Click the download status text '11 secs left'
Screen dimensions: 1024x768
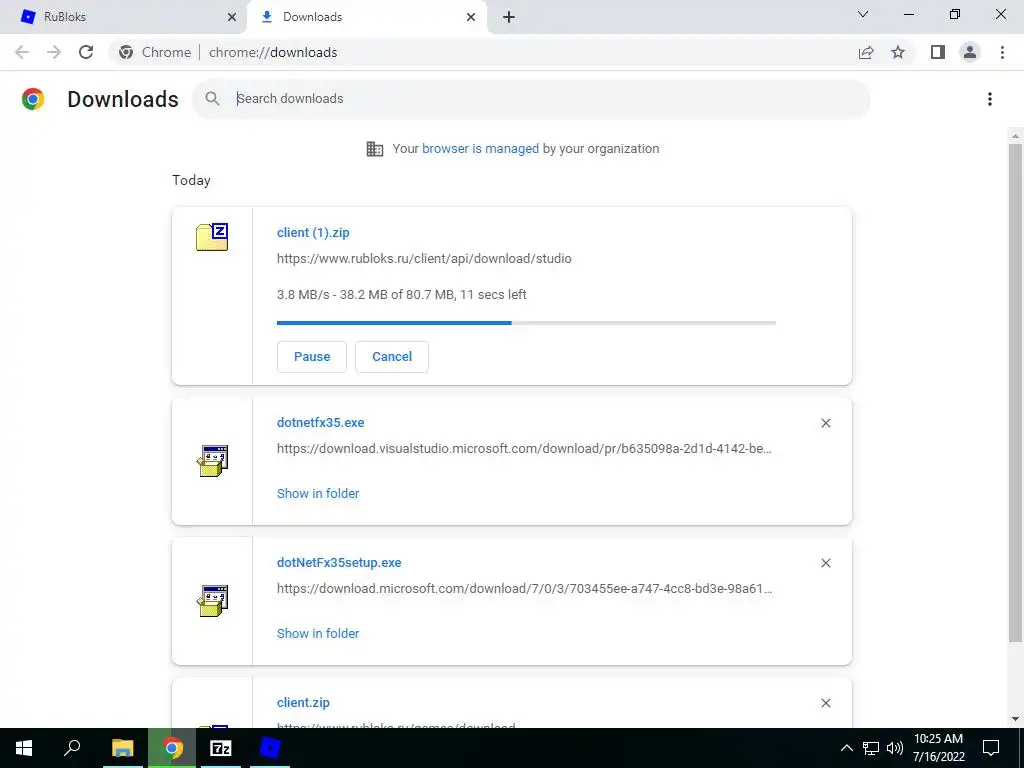coord(493,295)
